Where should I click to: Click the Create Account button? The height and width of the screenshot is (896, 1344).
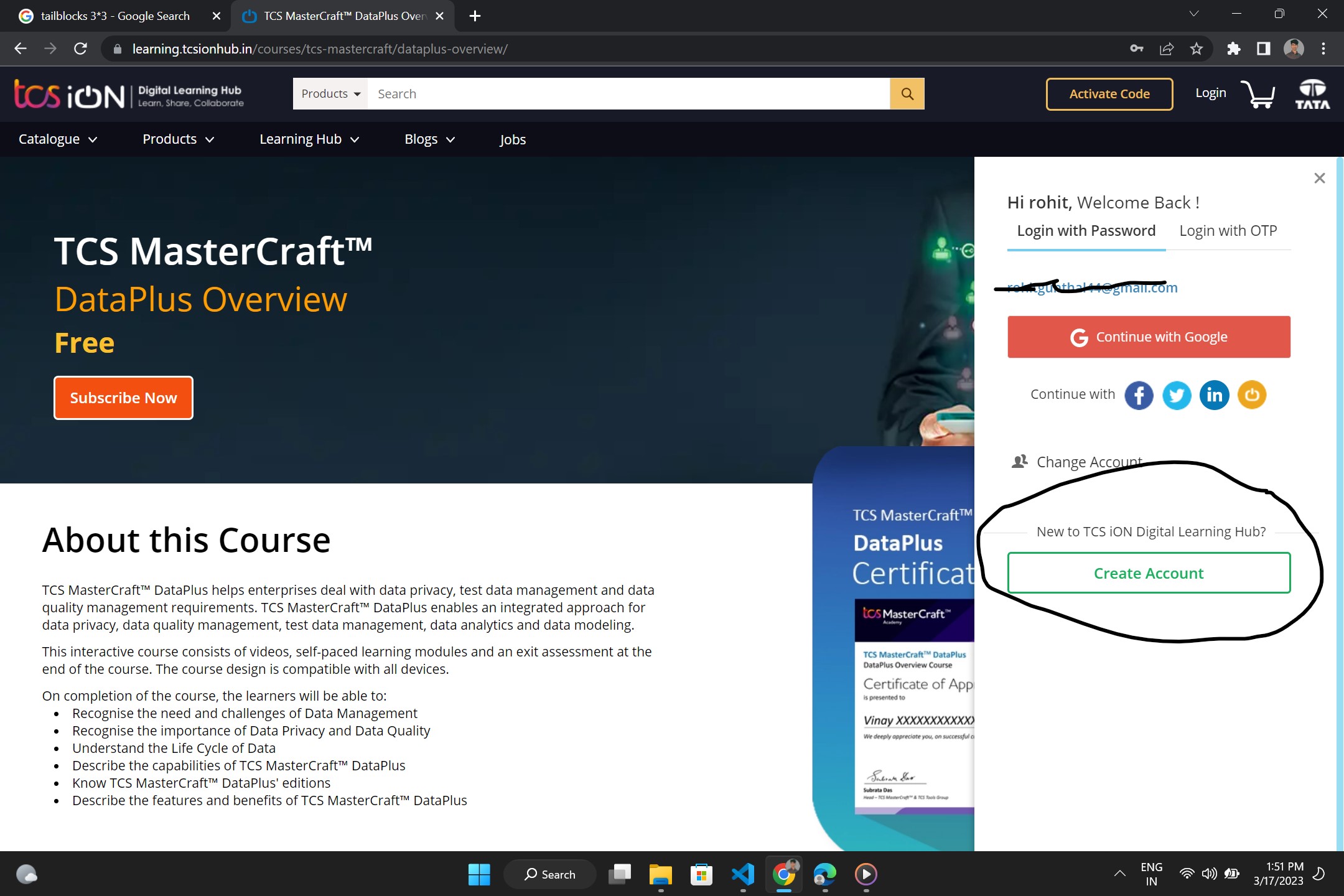tap(1149, 573)
